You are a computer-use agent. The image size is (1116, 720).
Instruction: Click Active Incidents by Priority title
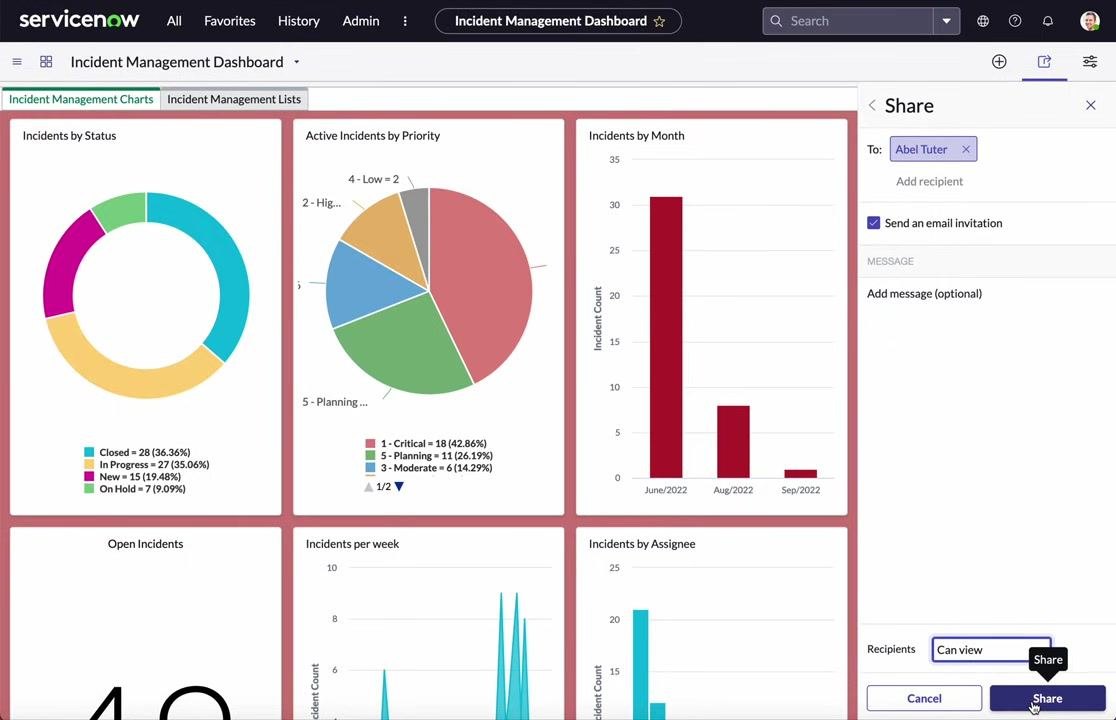[x=372, y=135]
